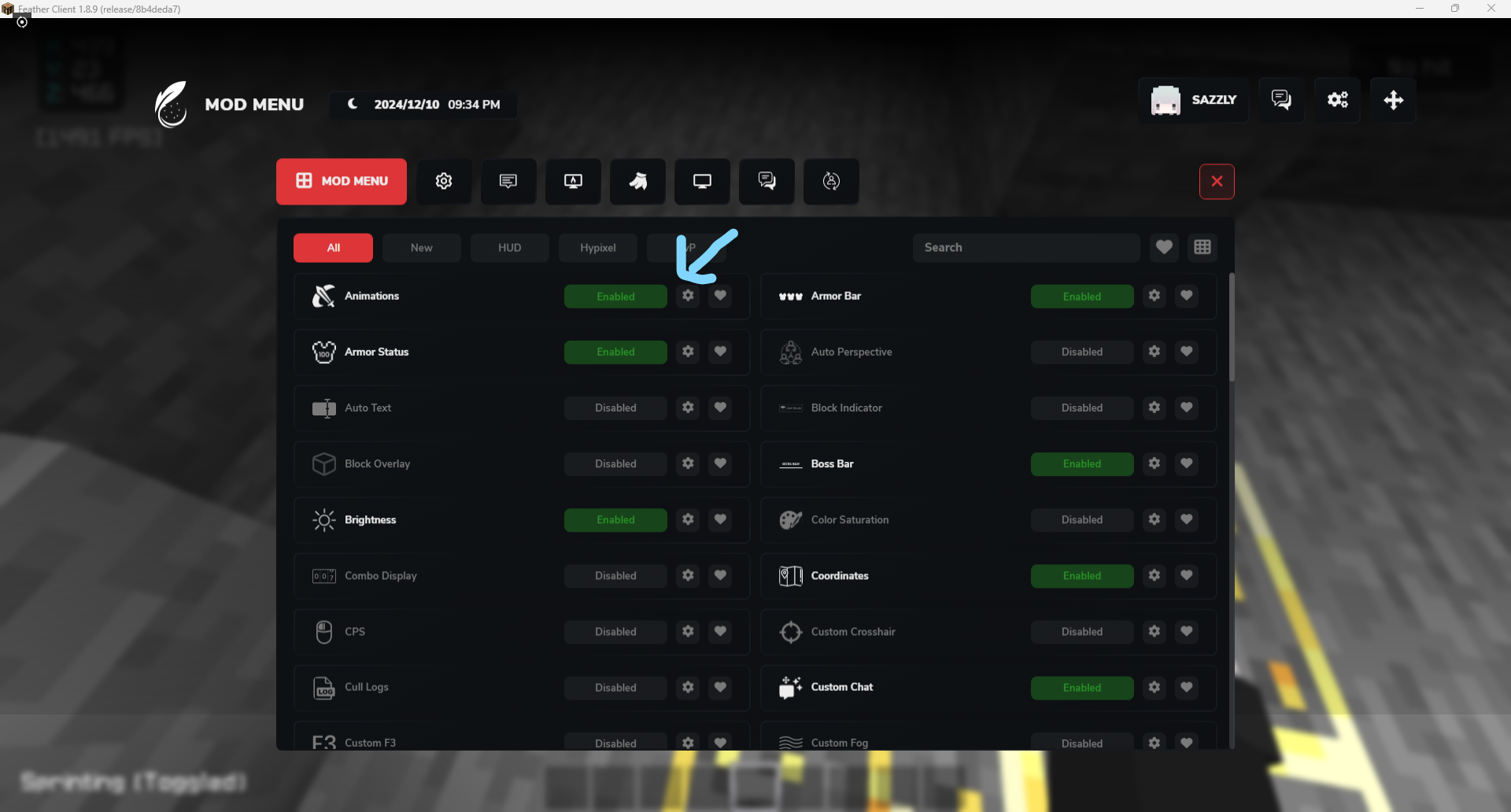
Task: Open the gear settings tab in toolbar
Action: click(x=444, y=181)
